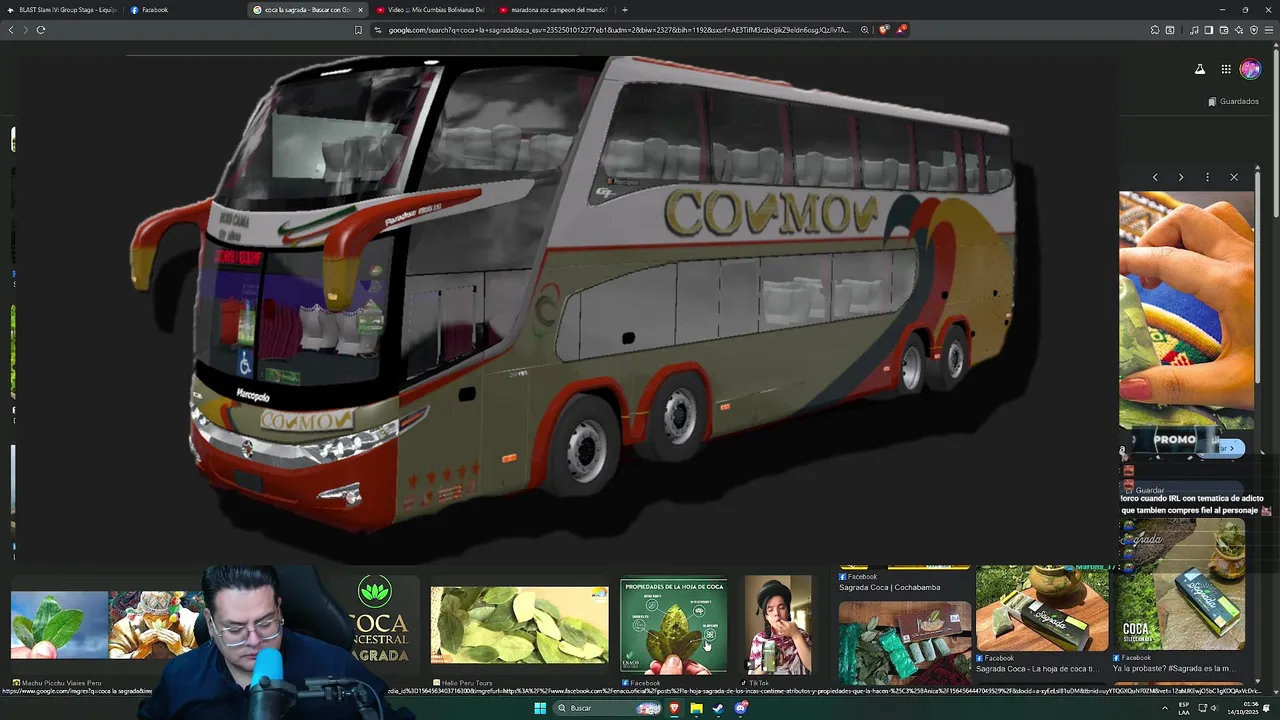
Task: Open the Brave sidebar toggle icon
Action: click(x=1208, y=30)
